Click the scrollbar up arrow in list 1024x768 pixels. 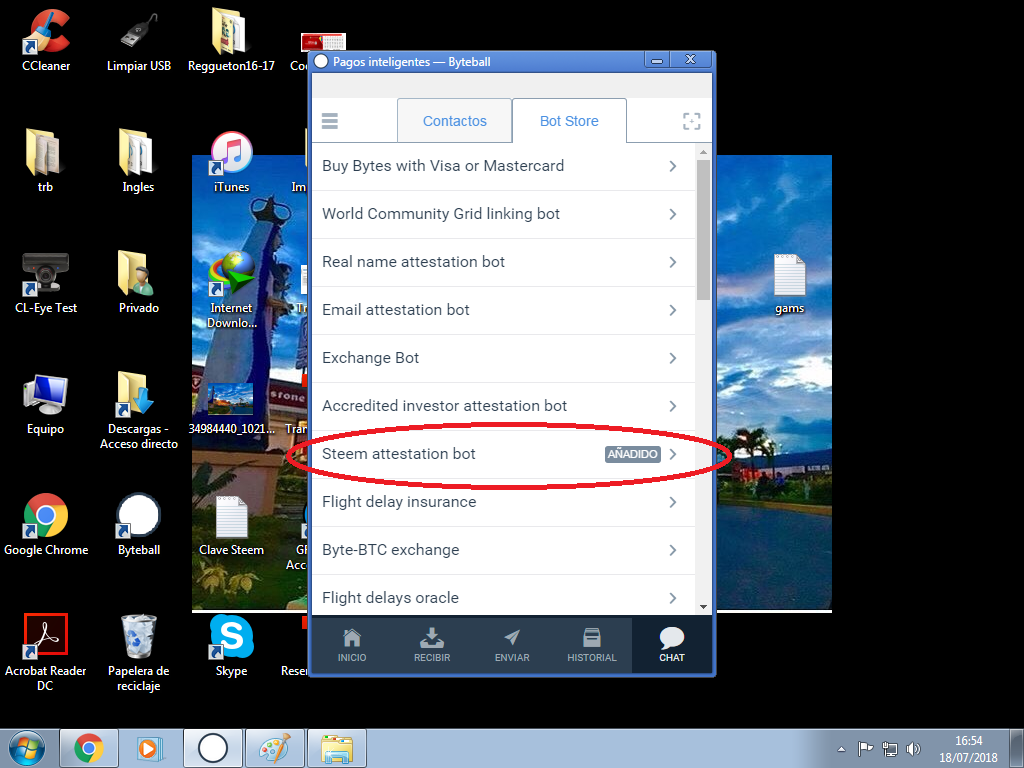[703, 152]
